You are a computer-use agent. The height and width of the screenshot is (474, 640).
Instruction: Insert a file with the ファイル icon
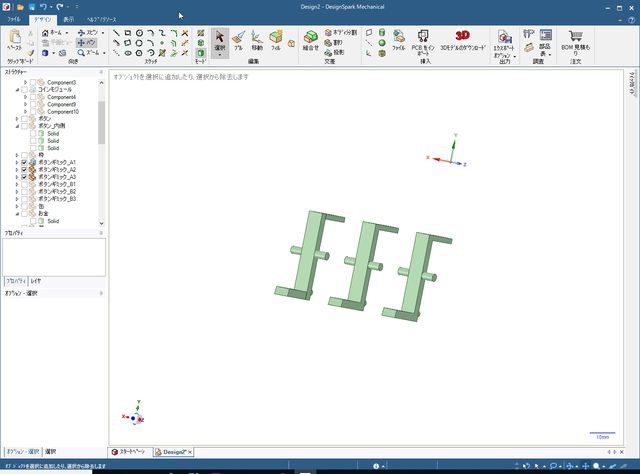tap(398, 40)
